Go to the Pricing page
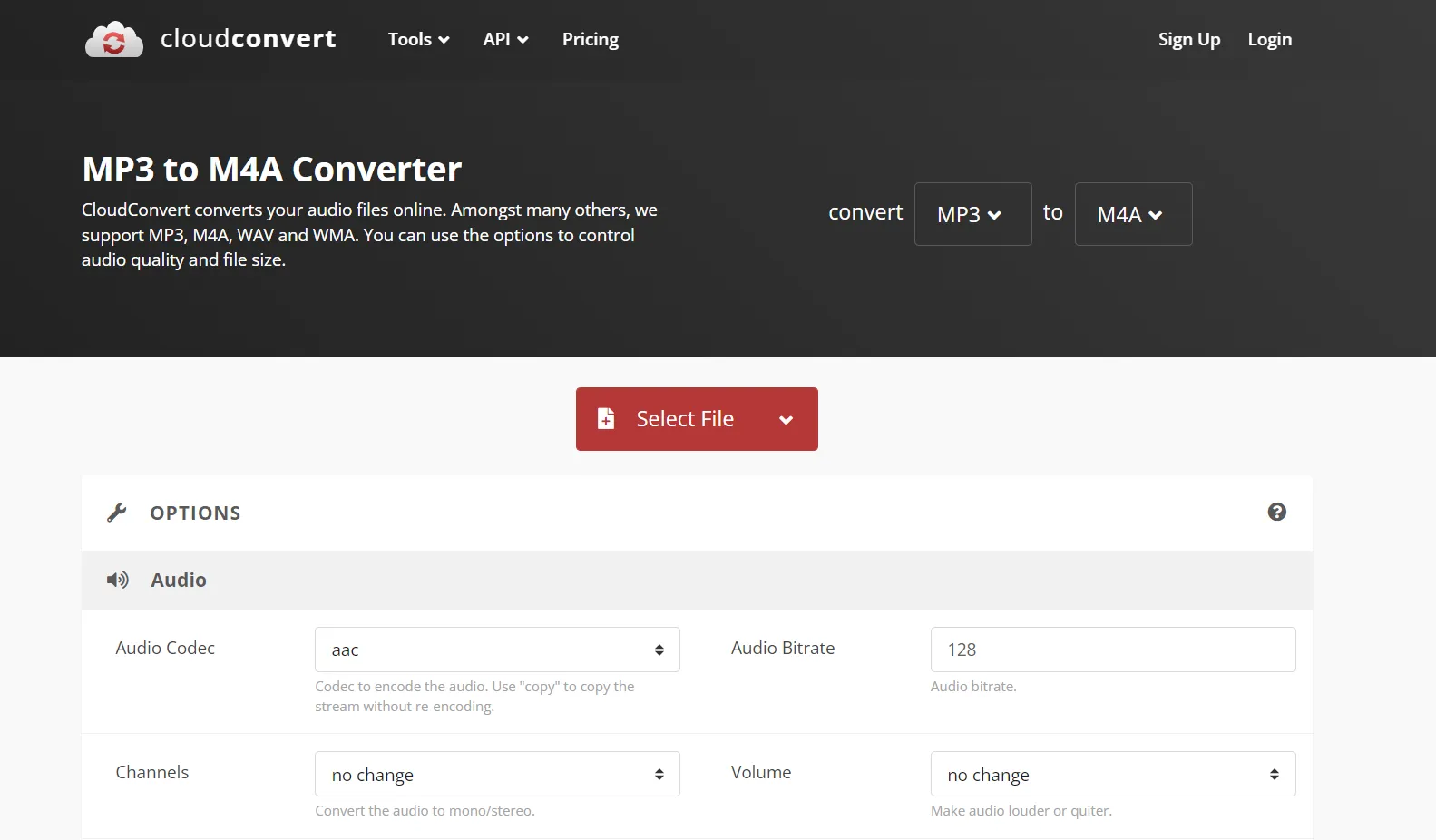Screen dimensions: 1436x840 590,40
